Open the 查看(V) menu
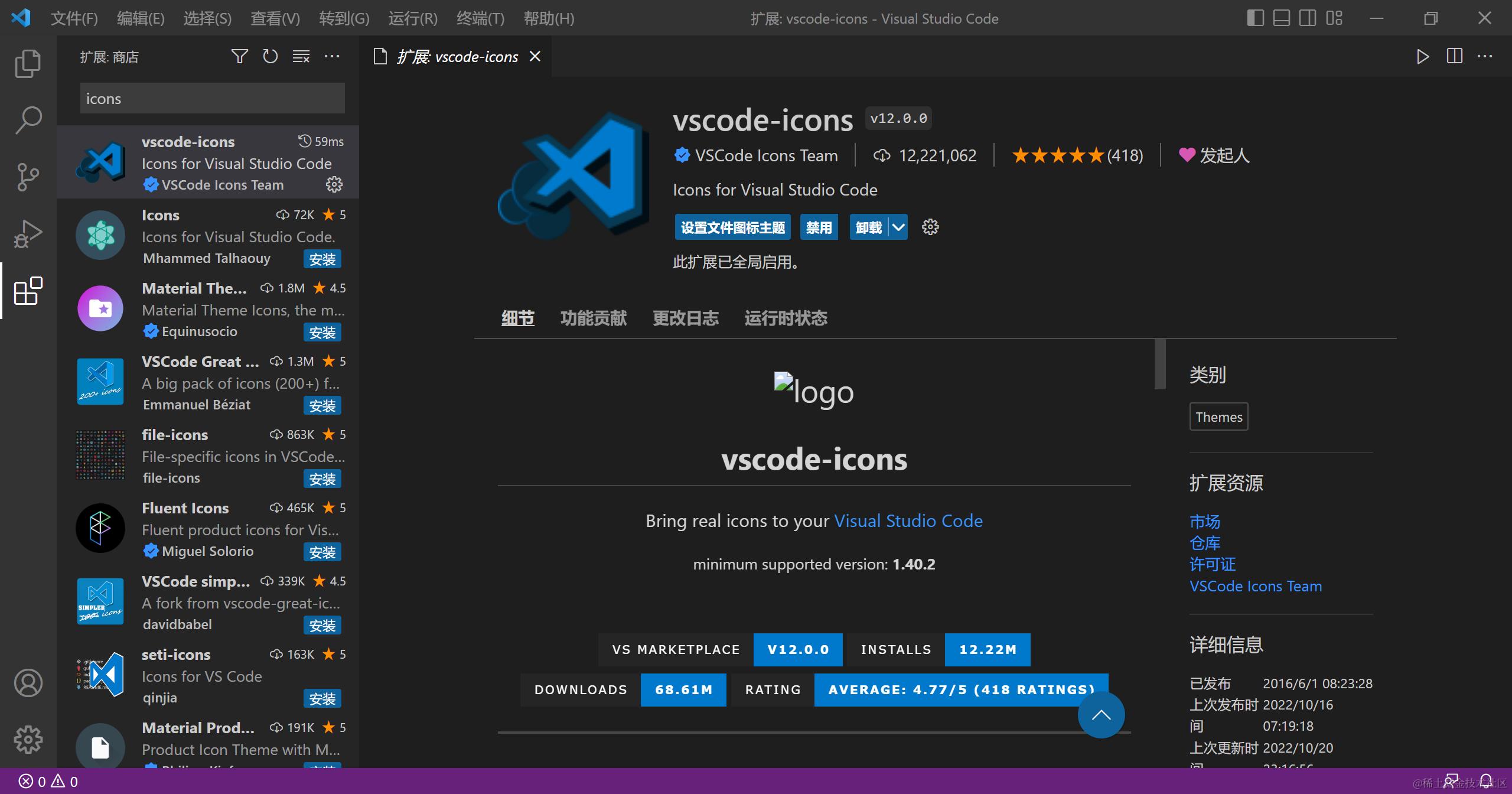Image resolution: width=1512 pixels, height=794 pixels. click(274, 18)
